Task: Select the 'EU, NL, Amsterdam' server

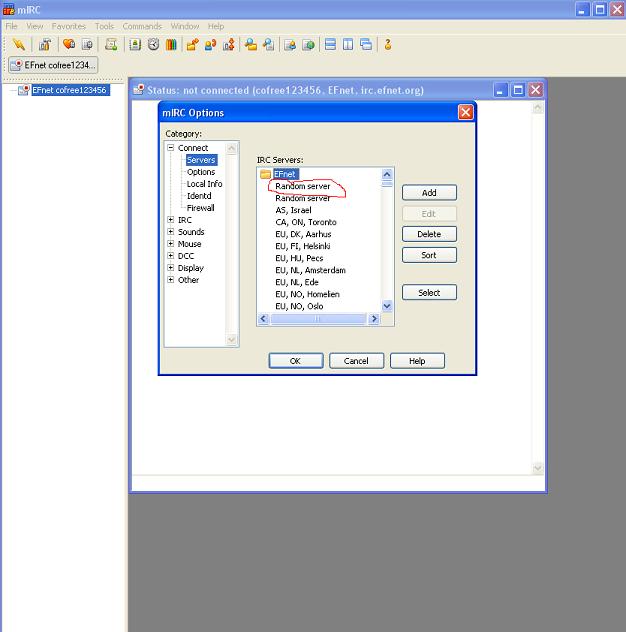Action: click(x=310, y=270)
